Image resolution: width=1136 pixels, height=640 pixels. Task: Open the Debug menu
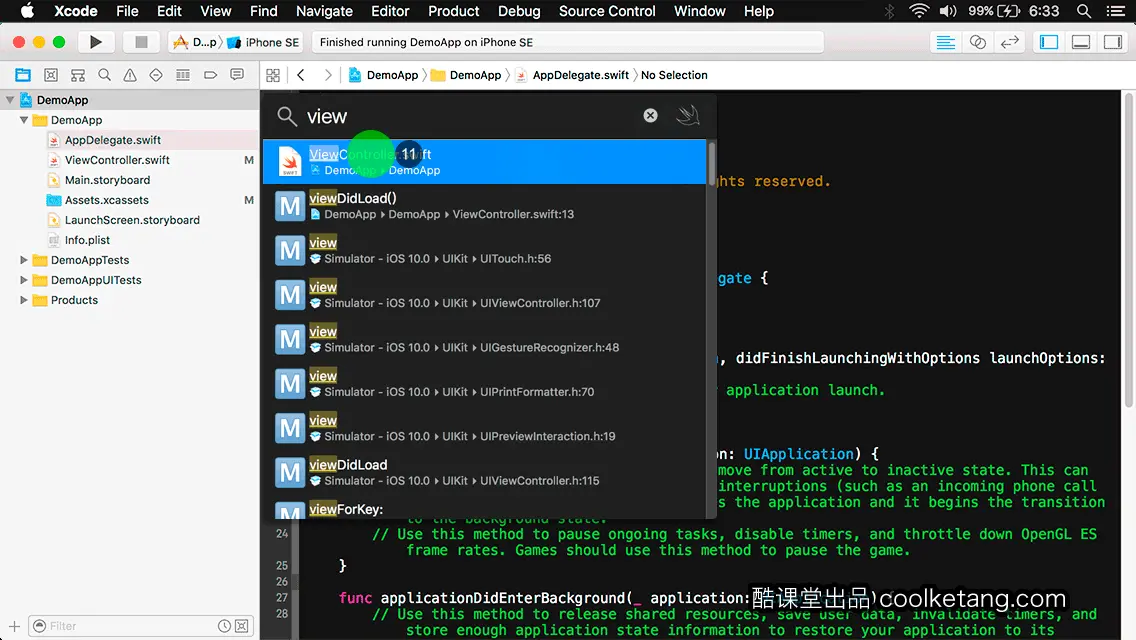pos(519,11)
